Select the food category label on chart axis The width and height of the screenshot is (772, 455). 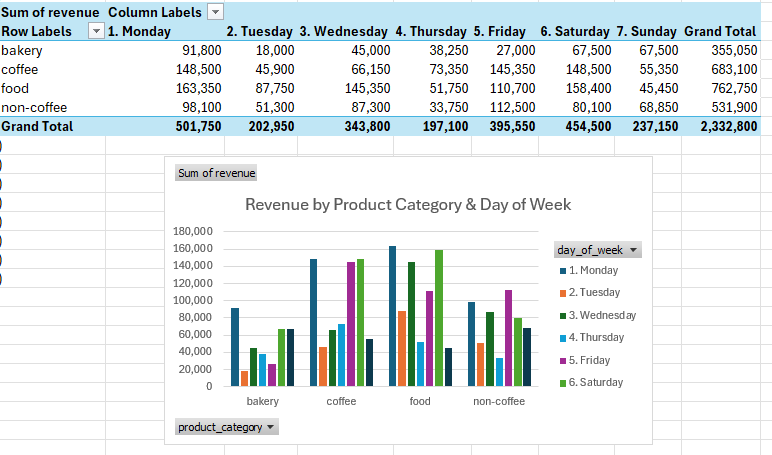(420, 401)
